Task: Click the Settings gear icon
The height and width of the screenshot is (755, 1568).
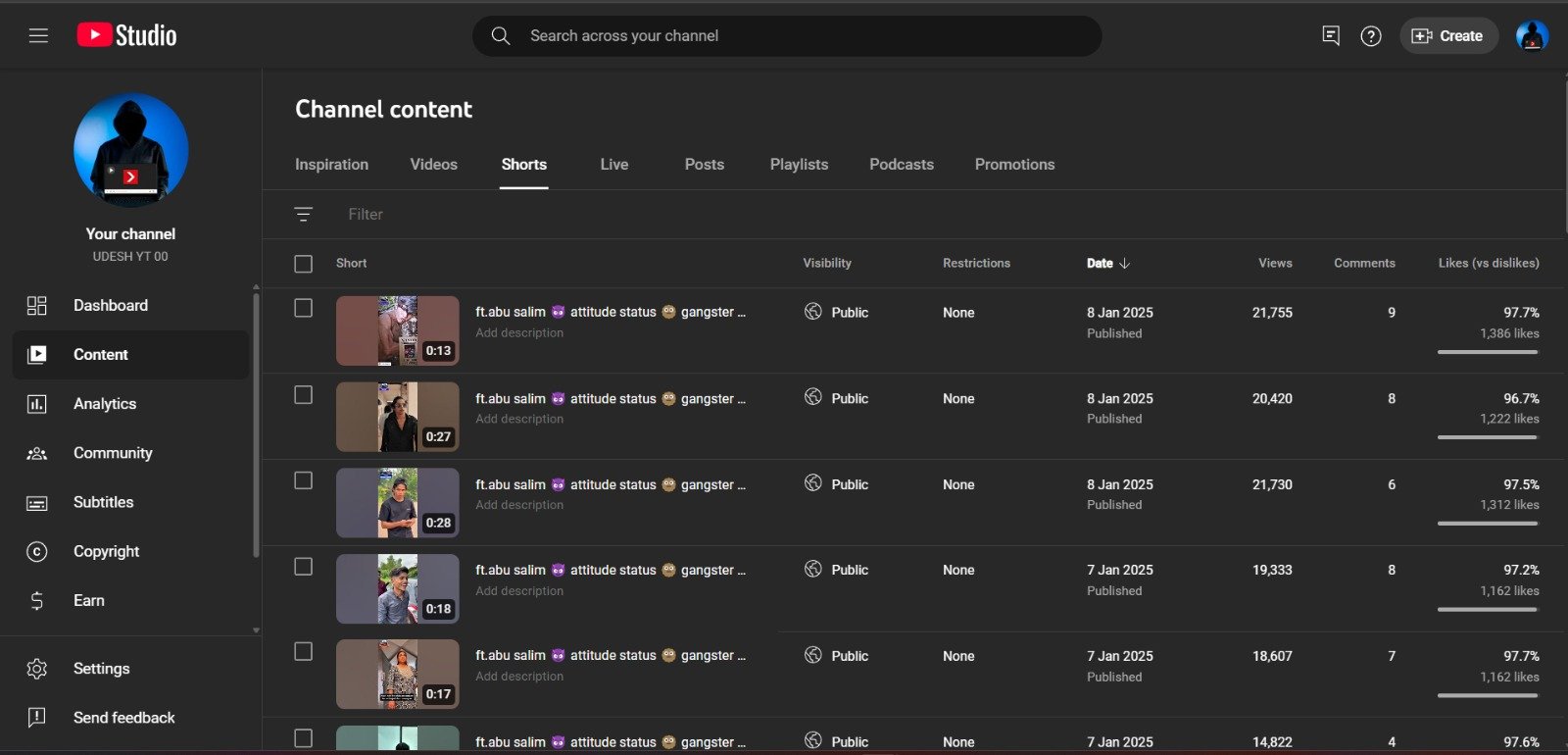Action: tap(37, 669)
